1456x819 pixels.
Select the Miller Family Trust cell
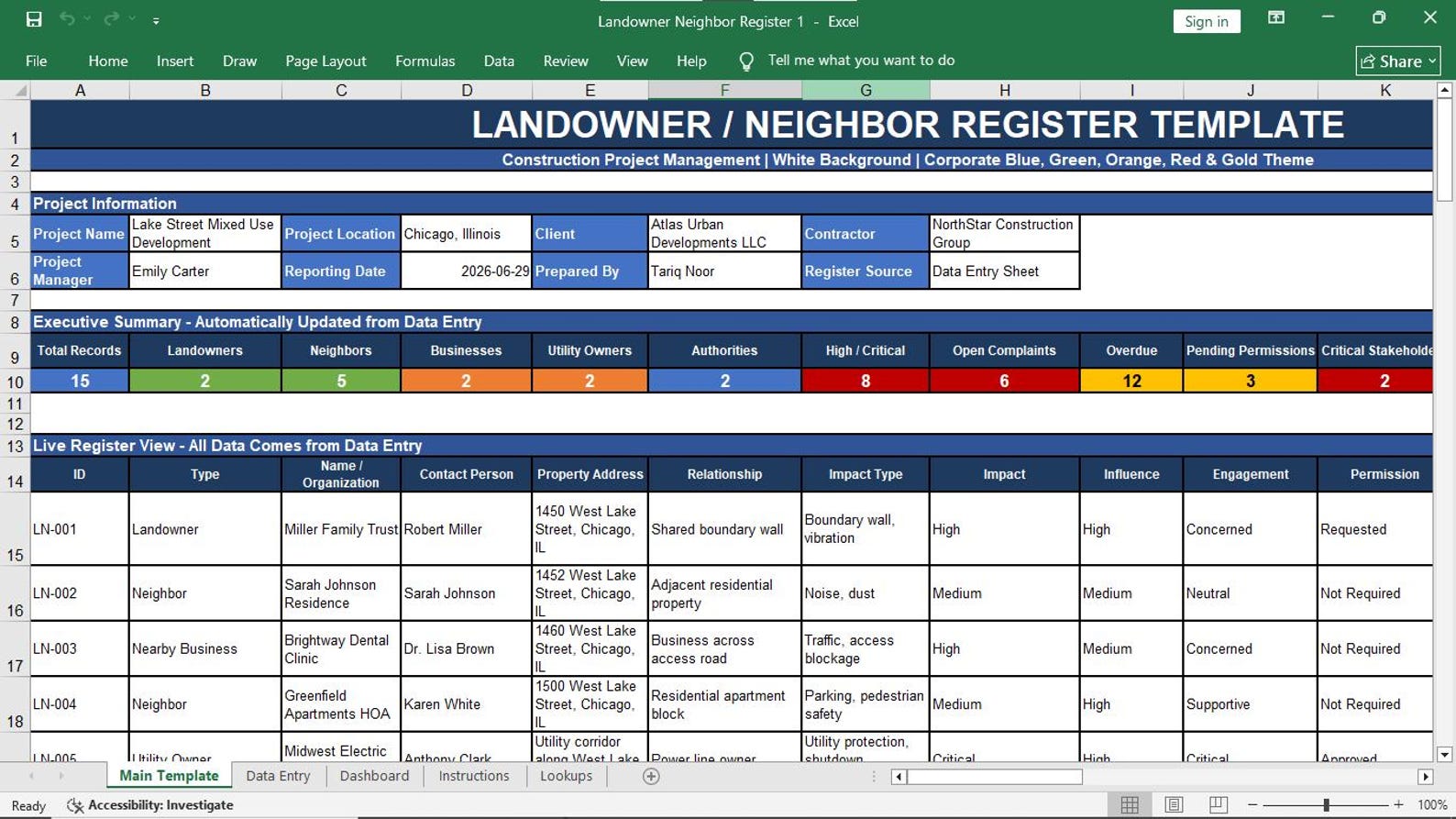341,529
